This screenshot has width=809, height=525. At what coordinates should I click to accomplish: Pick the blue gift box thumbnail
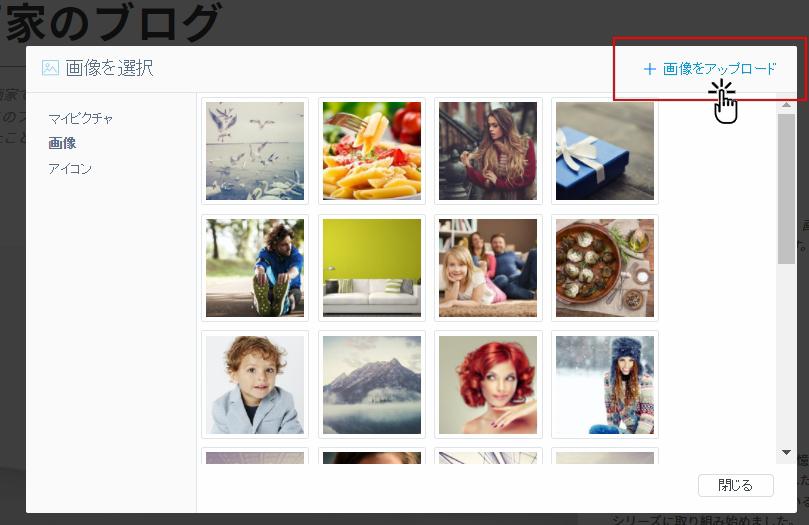[x=605, y=151]
